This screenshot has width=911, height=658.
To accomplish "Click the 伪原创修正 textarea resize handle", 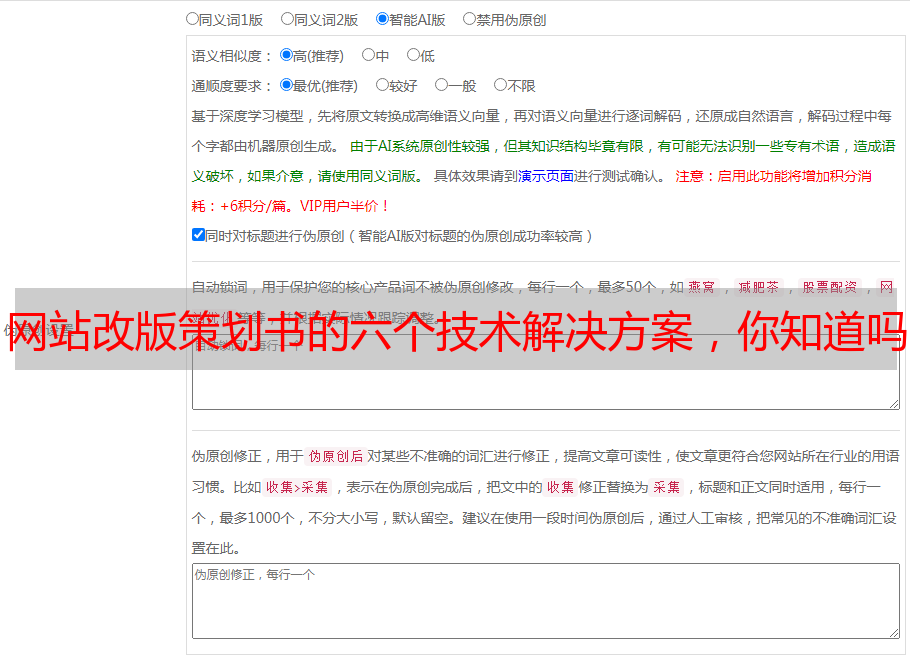I will (894, 633).
